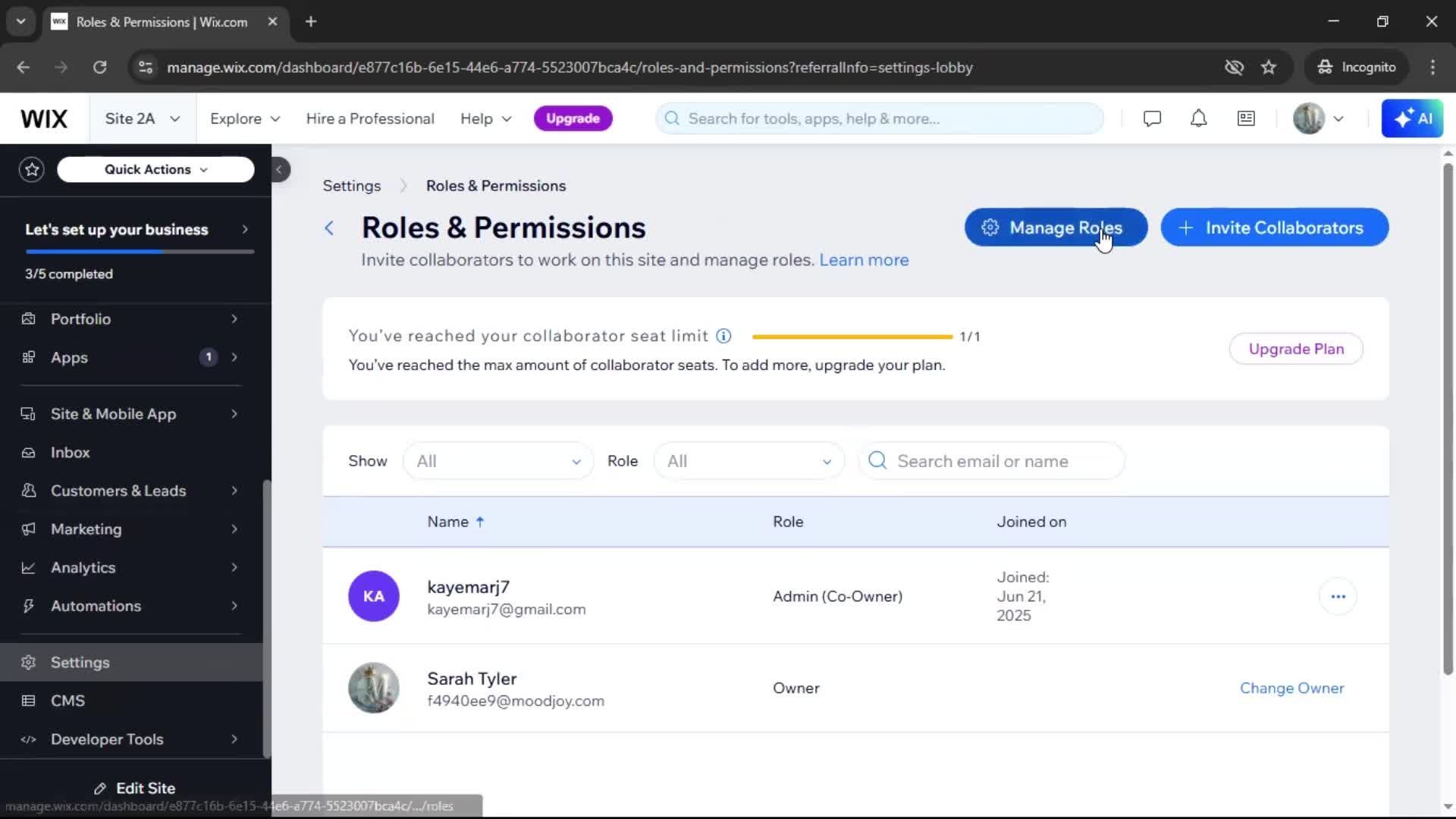The height and width of the screenshot is (819, 1456).
Task: Open the Chrome three-dot menu
Action: [1432, 67]
